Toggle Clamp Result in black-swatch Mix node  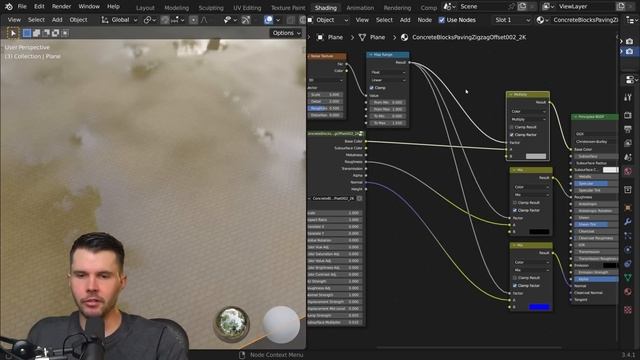515,202
